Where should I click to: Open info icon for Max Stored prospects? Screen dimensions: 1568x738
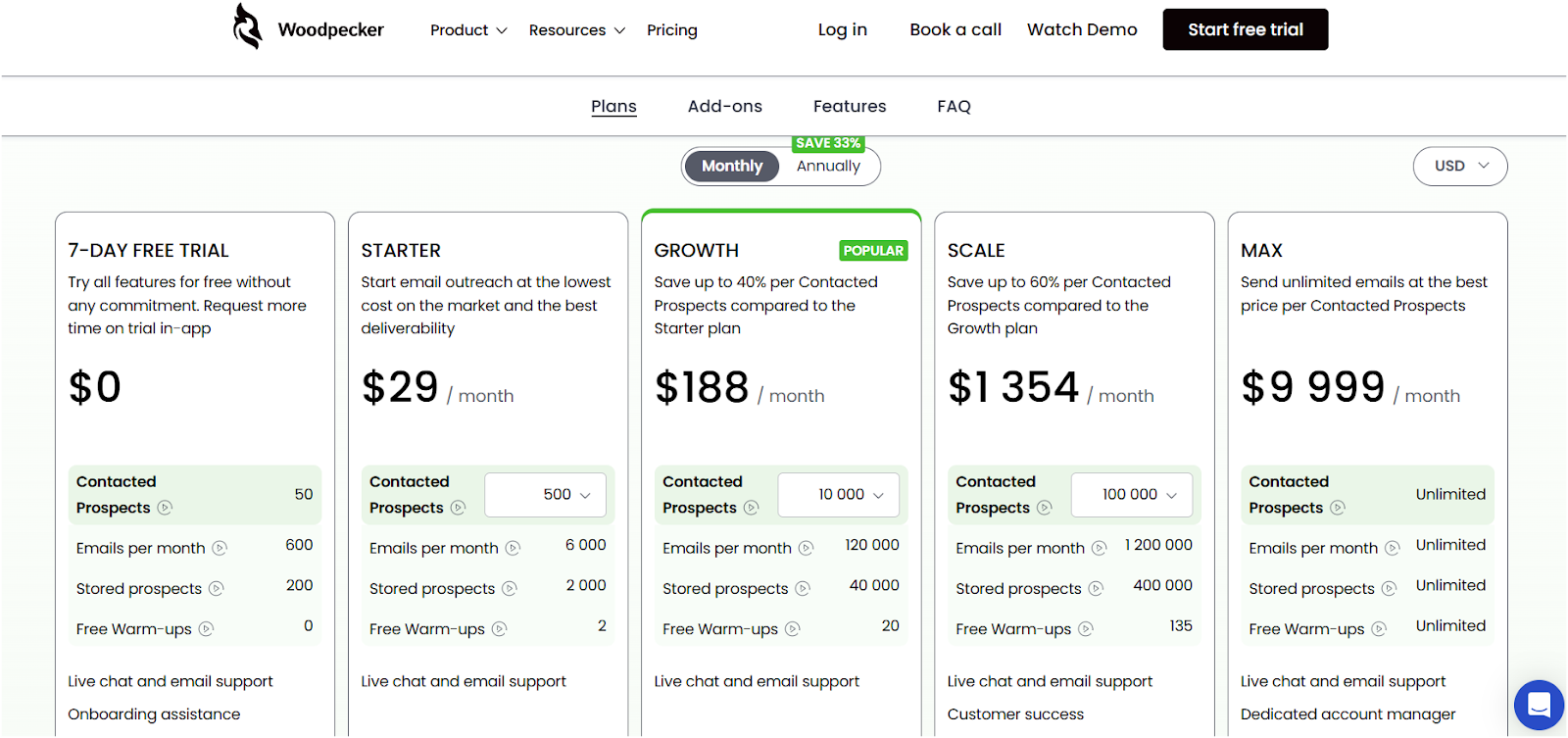click(x=1389, y=589)
